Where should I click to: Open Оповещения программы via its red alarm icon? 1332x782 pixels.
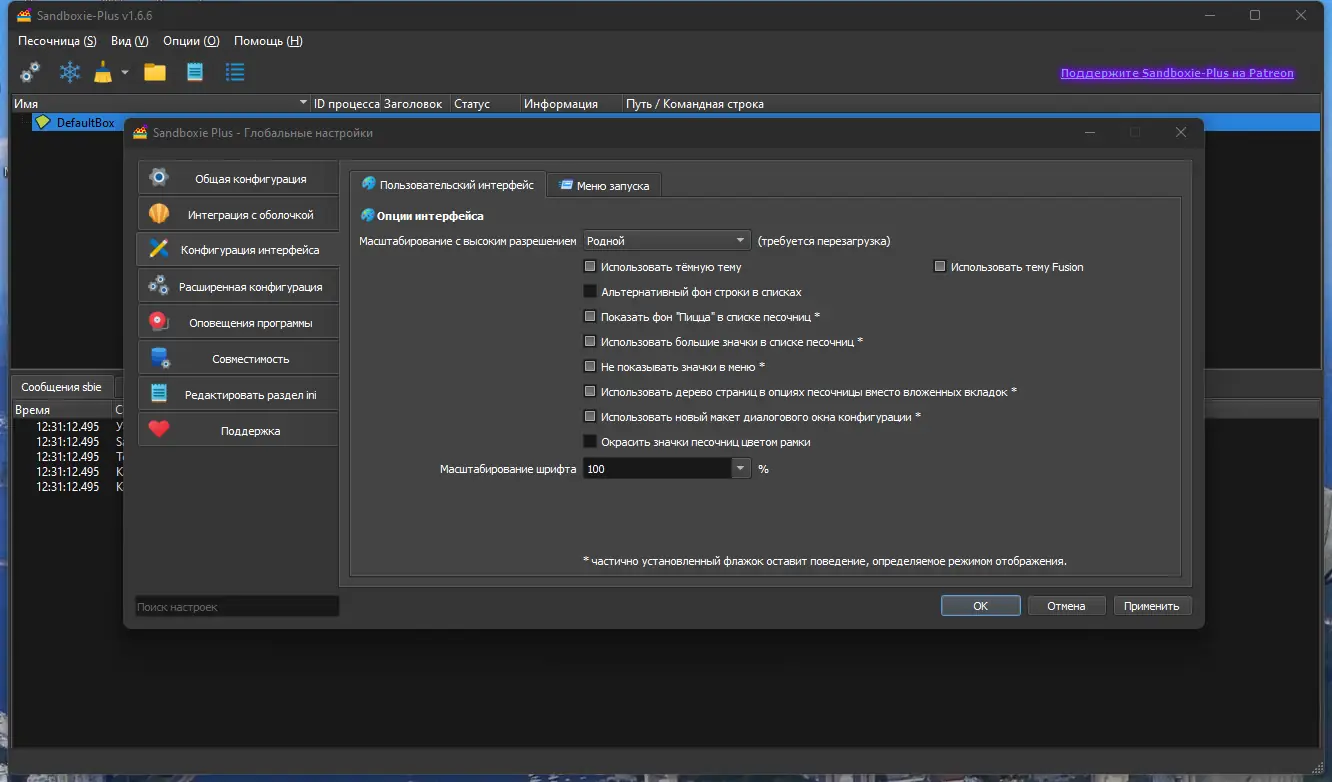pyautogui.click(x=159, y=323)
